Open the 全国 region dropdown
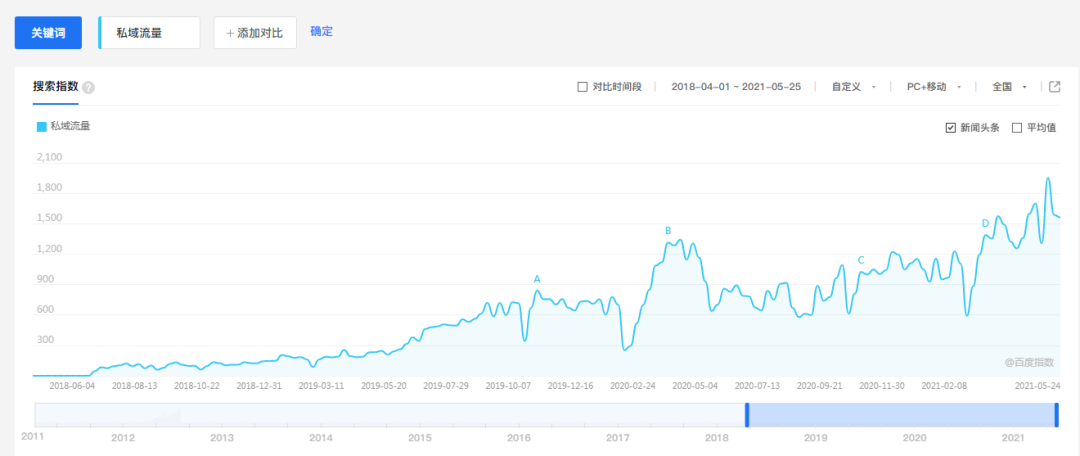 1009,87
